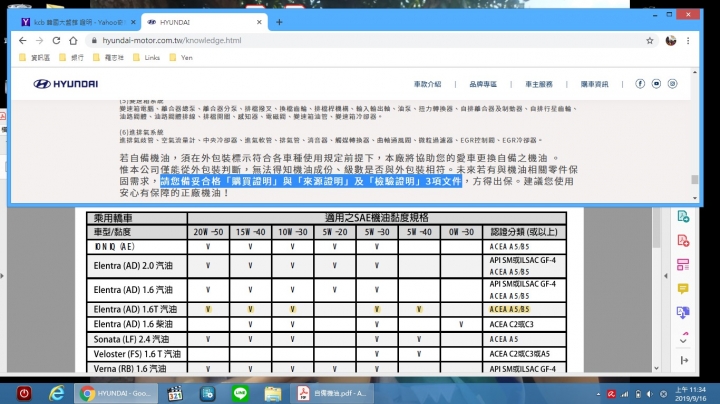Image resolution: width=720 pixels, height=404 pixels.
Task: Open the Links bookmark folder
Action: [146, 57]
